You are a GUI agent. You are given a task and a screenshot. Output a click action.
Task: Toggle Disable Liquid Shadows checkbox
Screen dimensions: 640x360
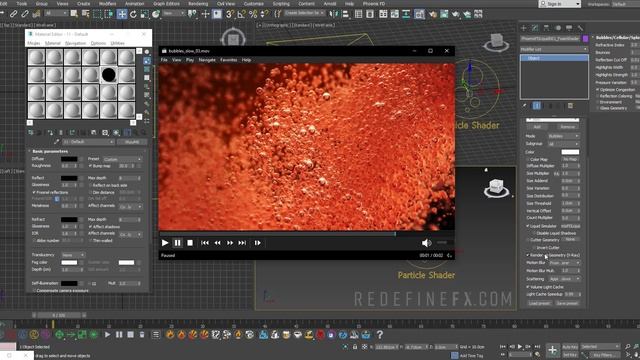click(x=533, y=233)
